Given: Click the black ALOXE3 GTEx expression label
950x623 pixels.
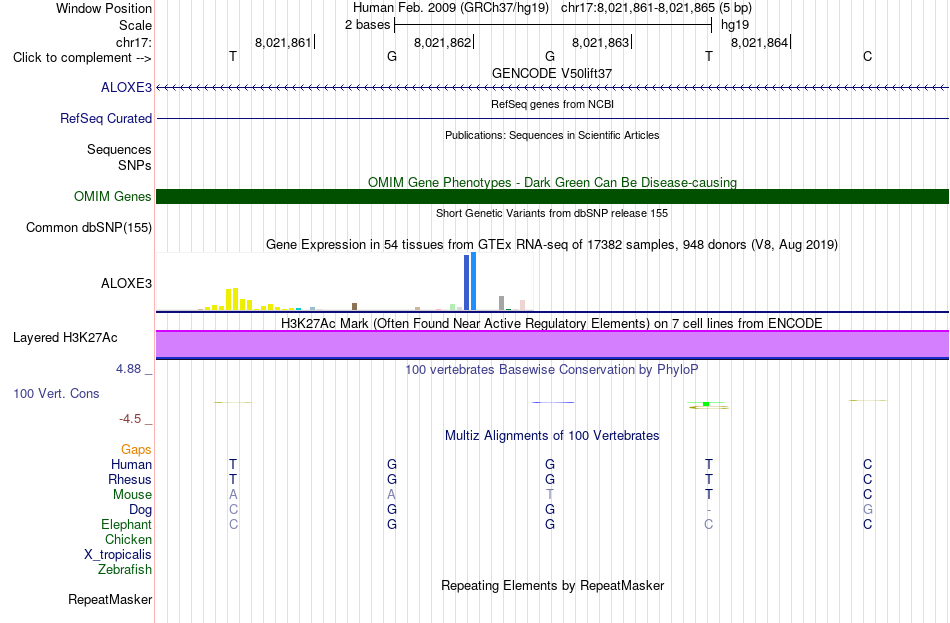Looking at the screenshot, I should (x=126, y=283).
